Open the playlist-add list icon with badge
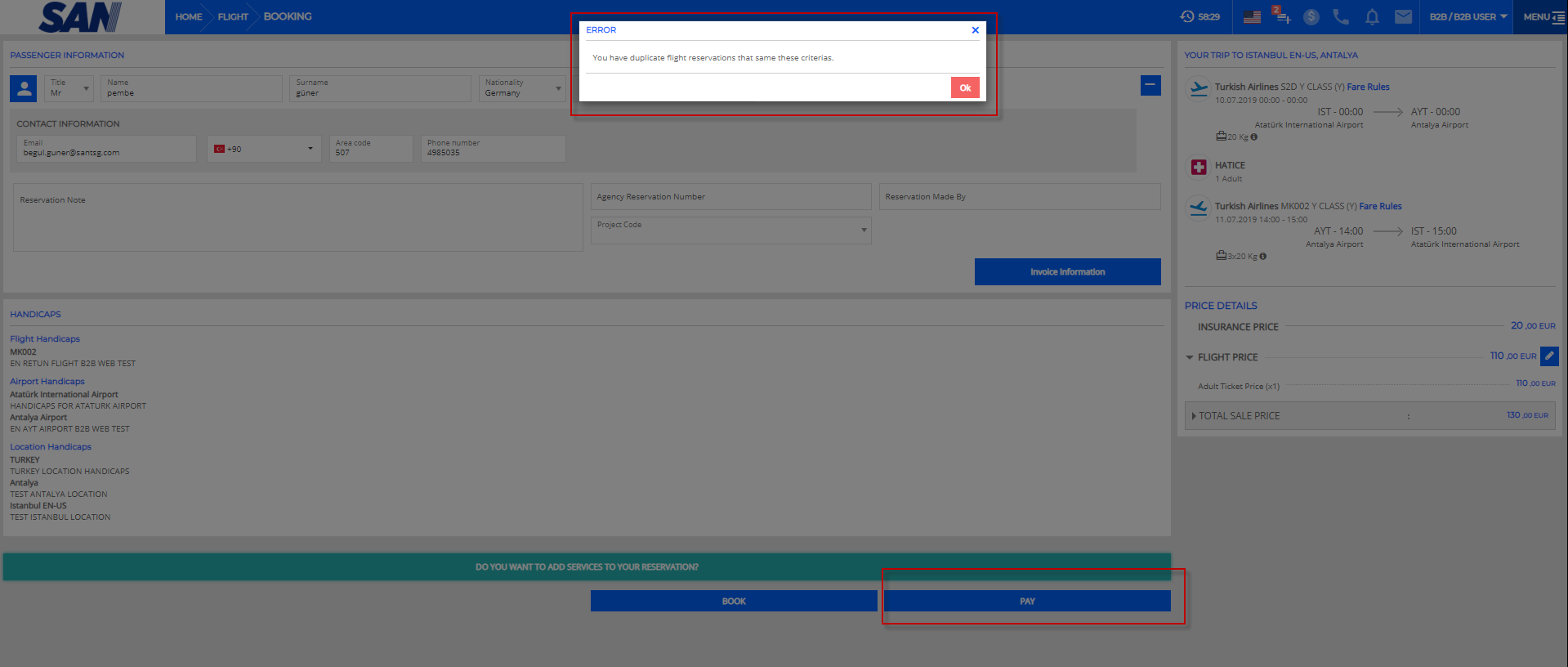The width and height of the screenshot is (1568, 667). [x=1282, y=17]
